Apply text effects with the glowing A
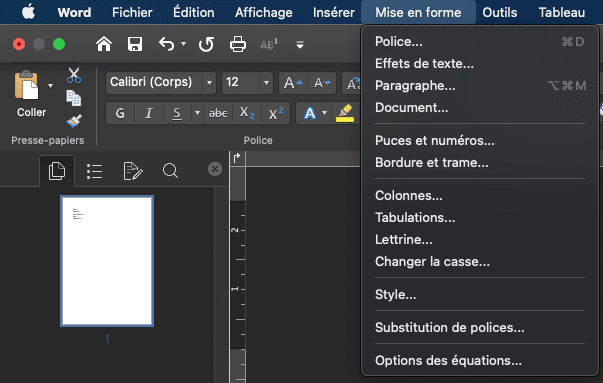 [x=310, y=113]
